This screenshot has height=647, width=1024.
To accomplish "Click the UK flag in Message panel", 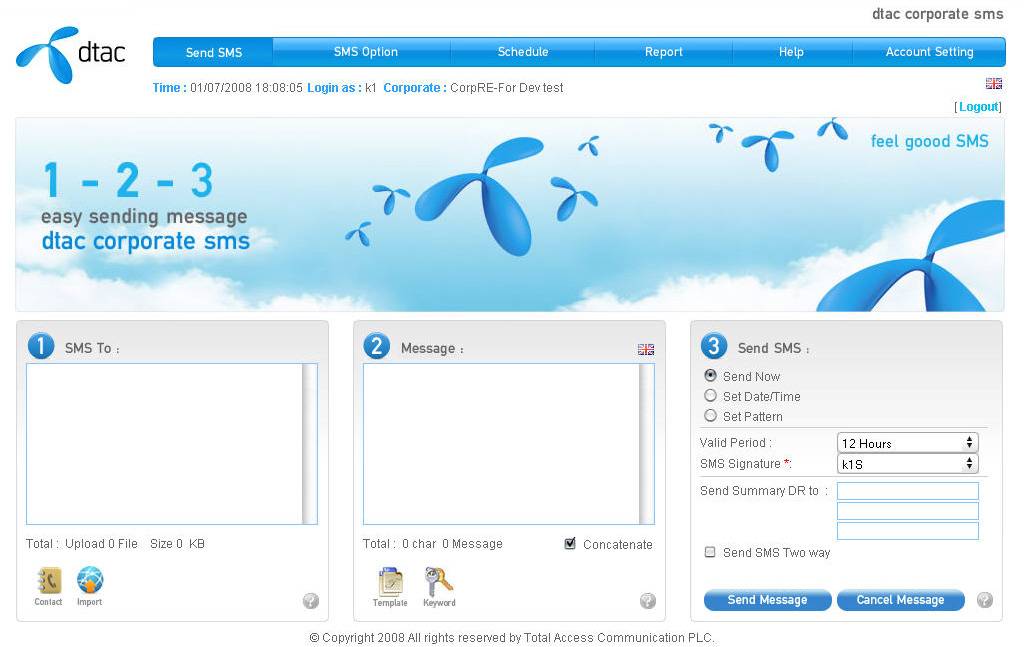I will 646,349.
